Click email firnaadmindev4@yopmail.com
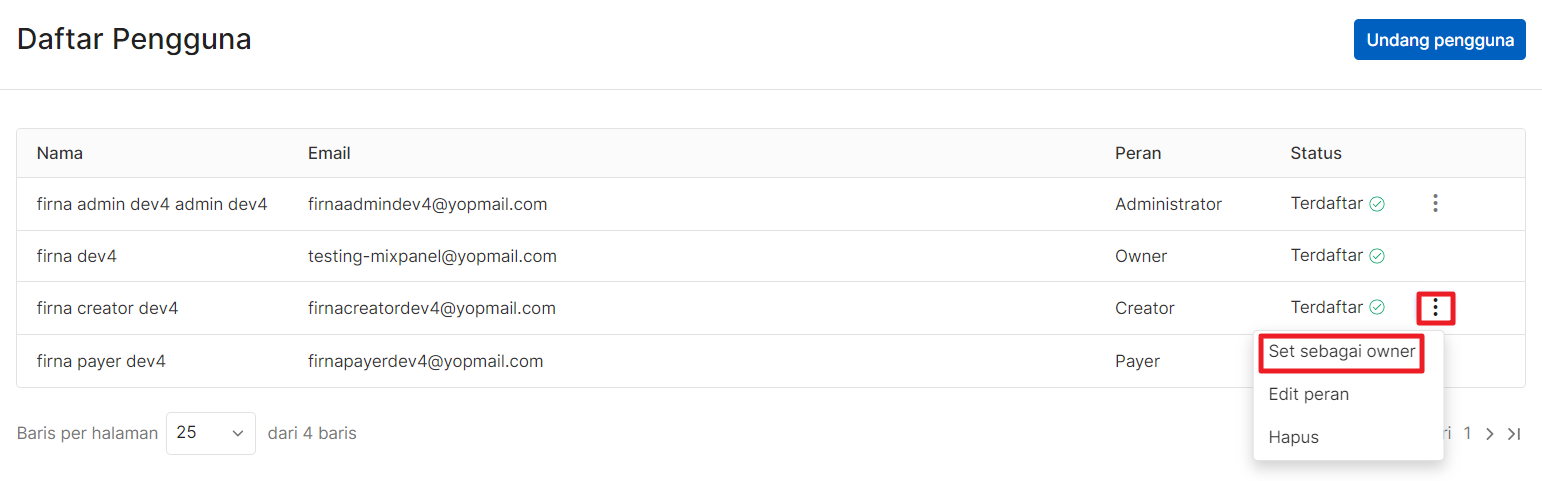 (x=427, y=204)
